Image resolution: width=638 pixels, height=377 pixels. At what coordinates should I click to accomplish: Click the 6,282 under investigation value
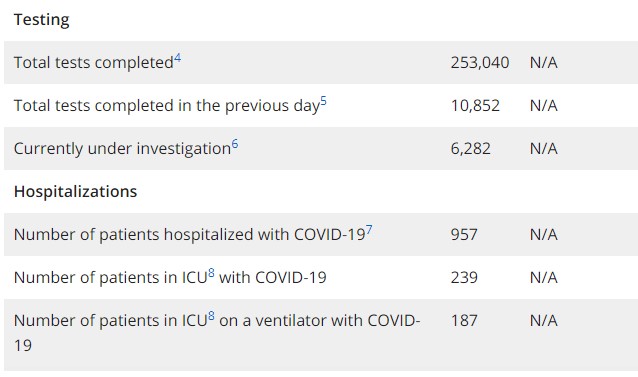click(470, 148)
